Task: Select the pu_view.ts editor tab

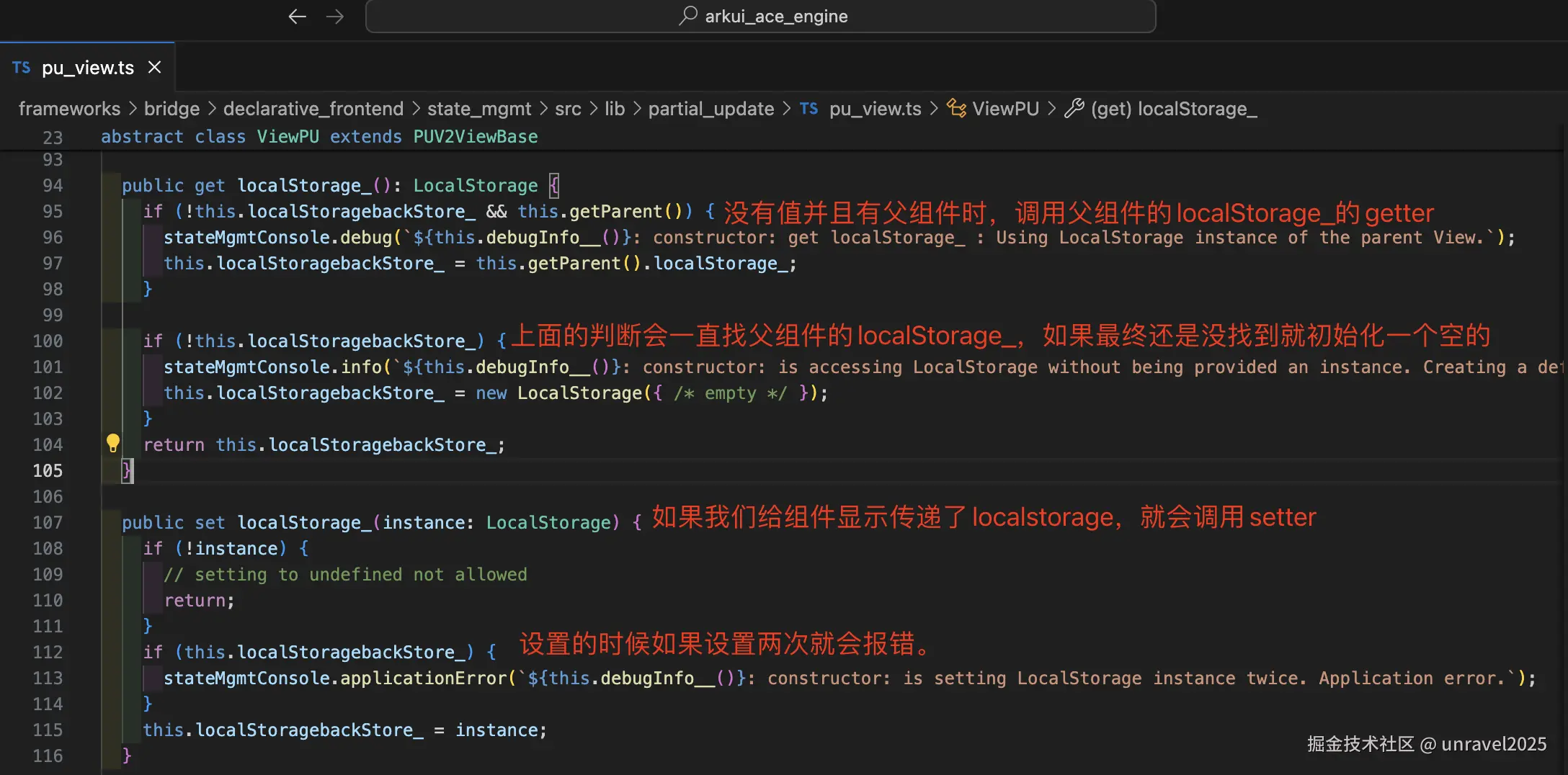Action: tap(87, 68)
